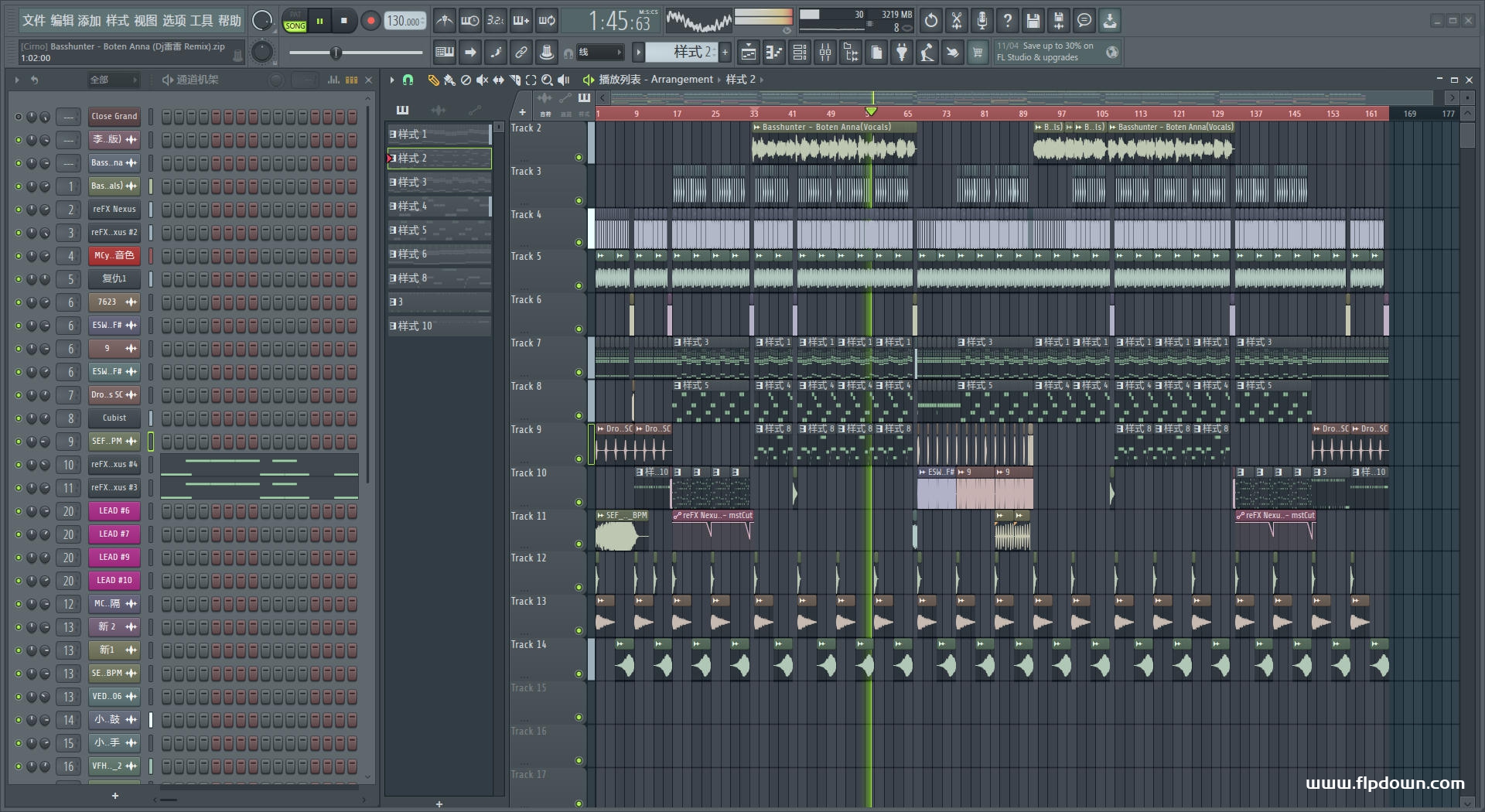Image resolution: width=1485 pixels, height=812 pixels.
Task: Click the save project floppy icon
Action: tap(1033, 21)
